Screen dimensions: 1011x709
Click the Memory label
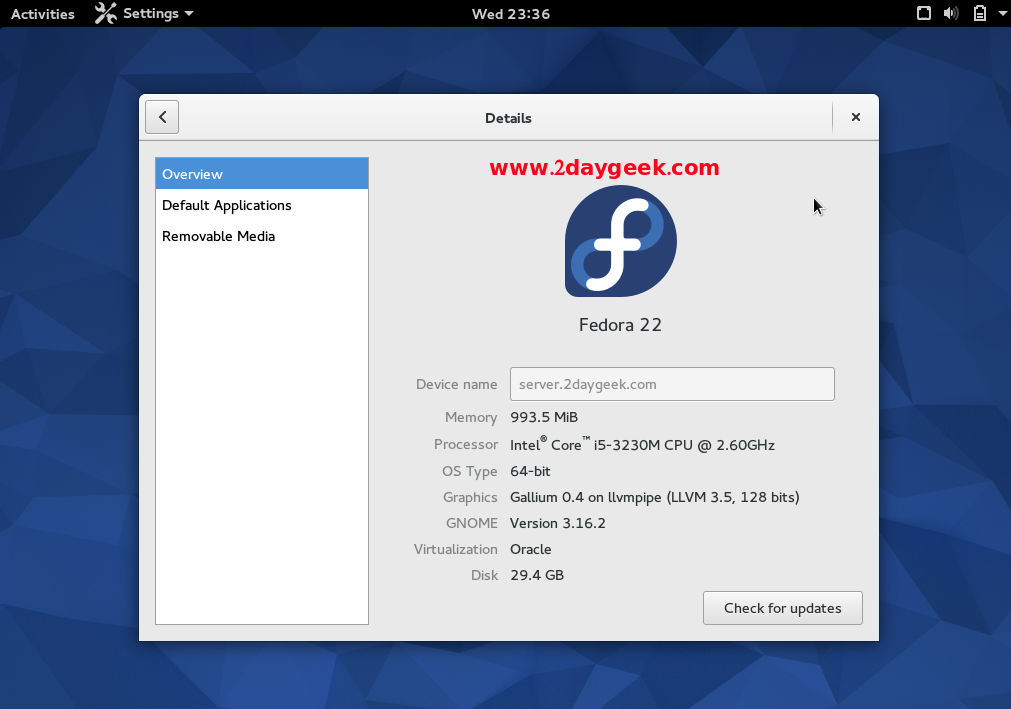[x=471, y=417]
